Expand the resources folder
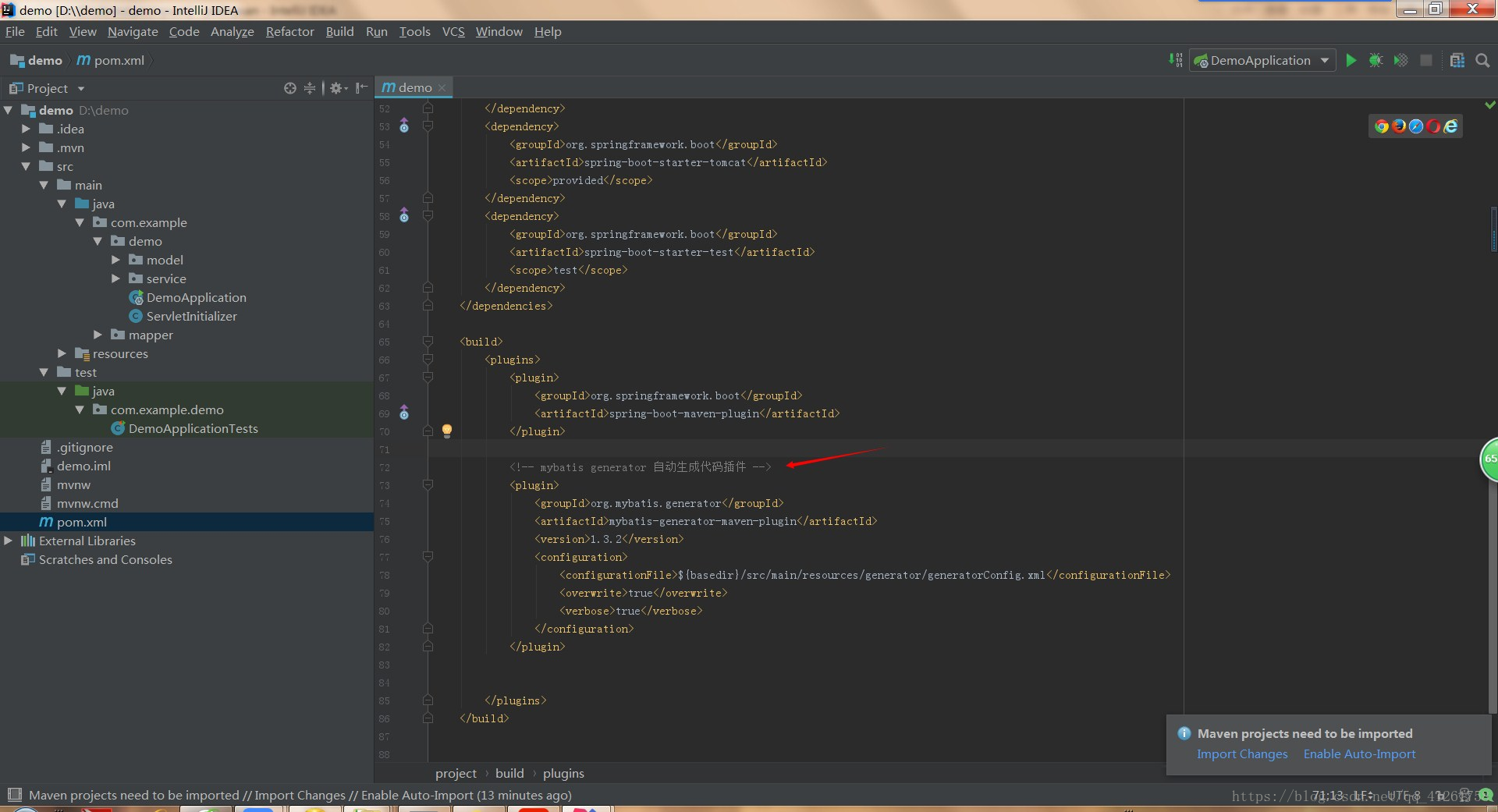Viewport: 1498px width, 812px height. 62,353
